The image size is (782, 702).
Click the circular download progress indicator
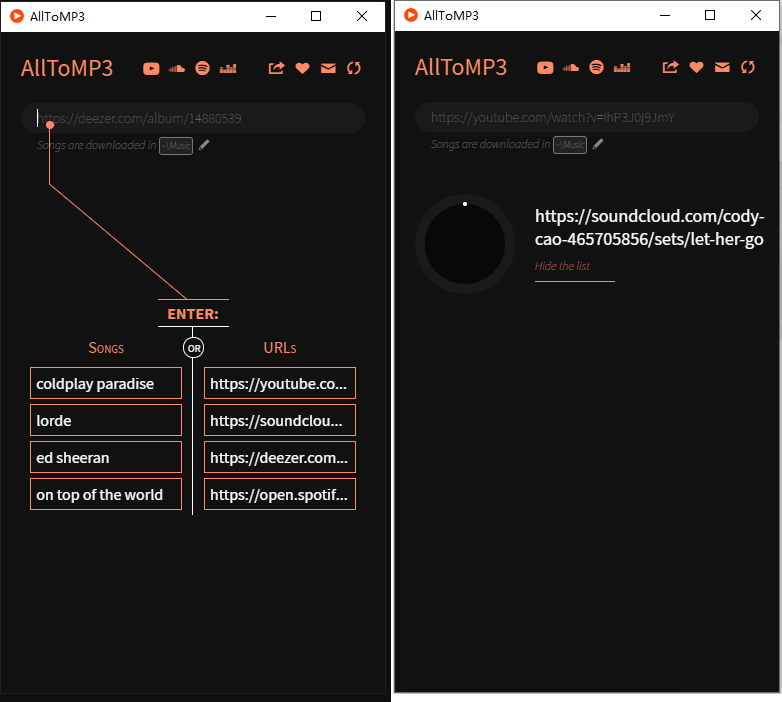pos(465,244)
